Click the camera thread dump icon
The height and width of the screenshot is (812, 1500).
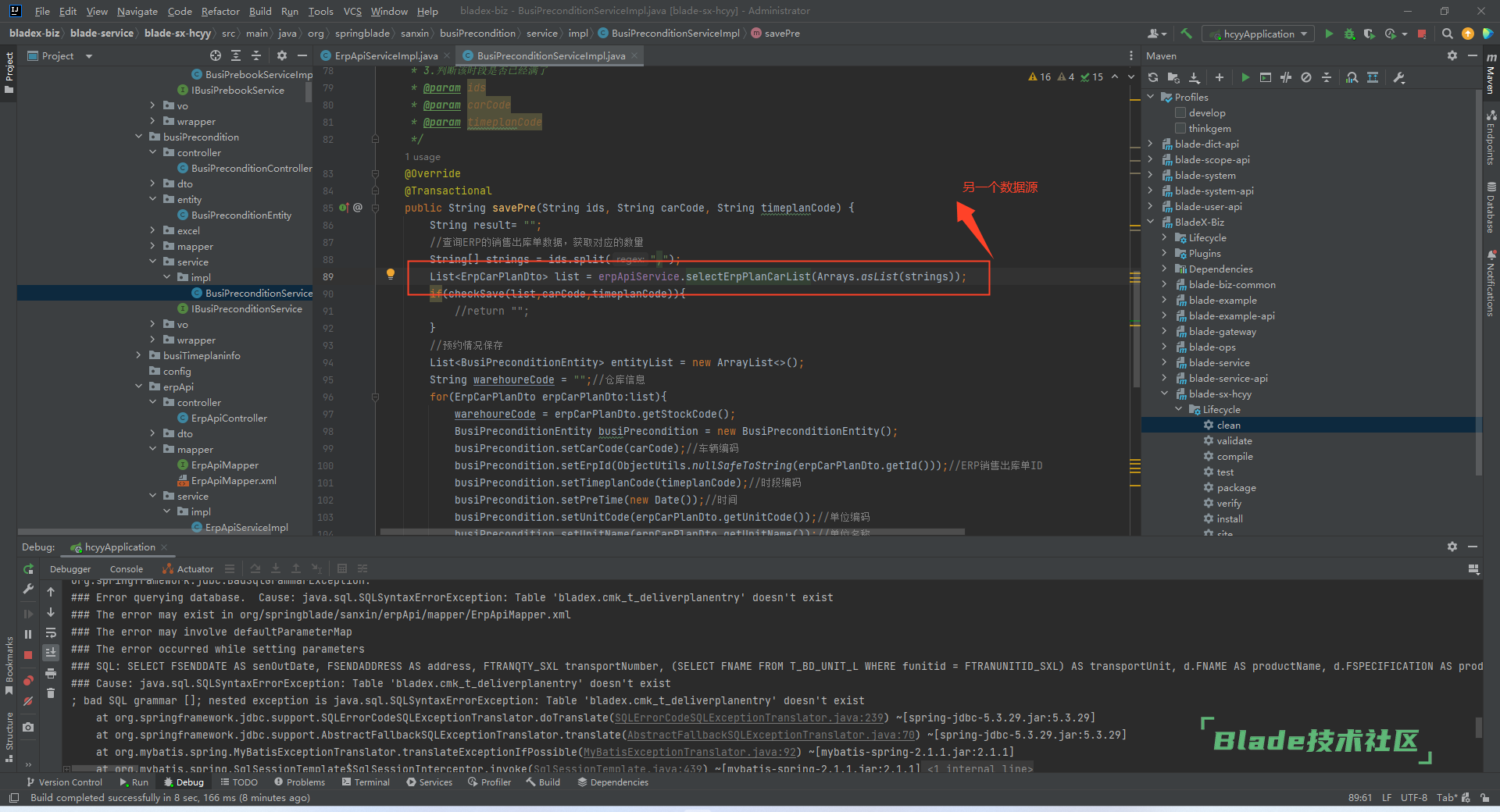28,727
